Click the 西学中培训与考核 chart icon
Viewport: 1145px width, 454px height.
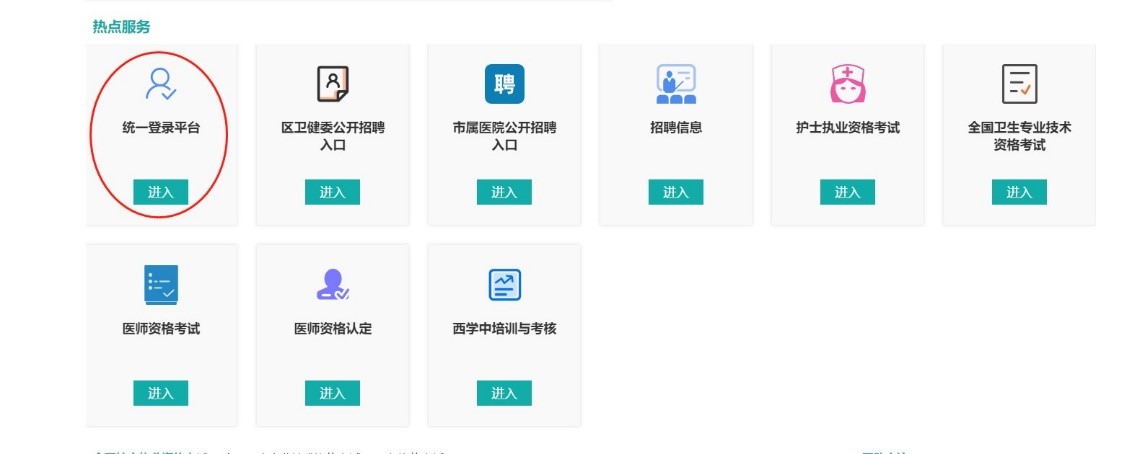coord(504,285)
